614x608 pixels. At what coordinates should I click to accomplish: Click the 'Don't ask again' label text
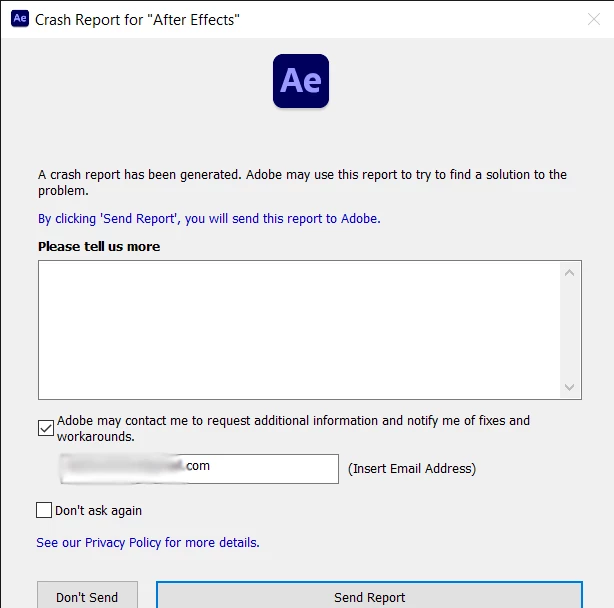click(x=98, y=511)
